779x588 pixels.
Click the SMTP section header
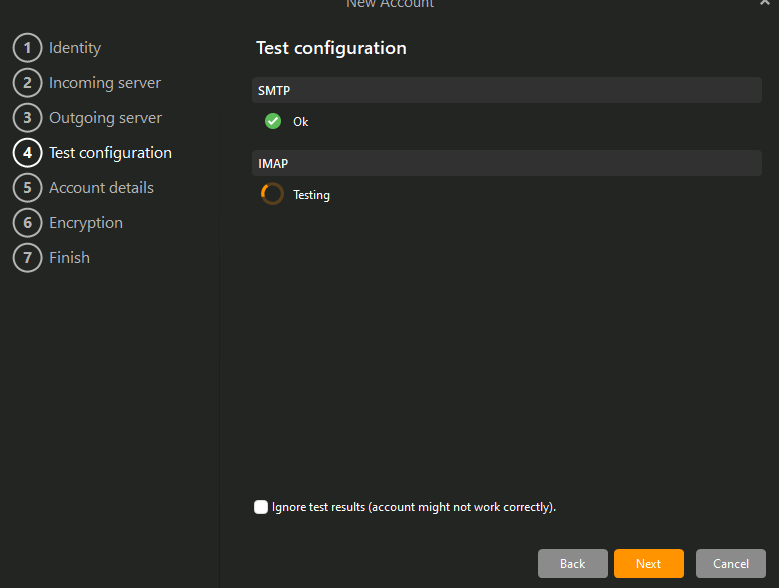point(507,90)
